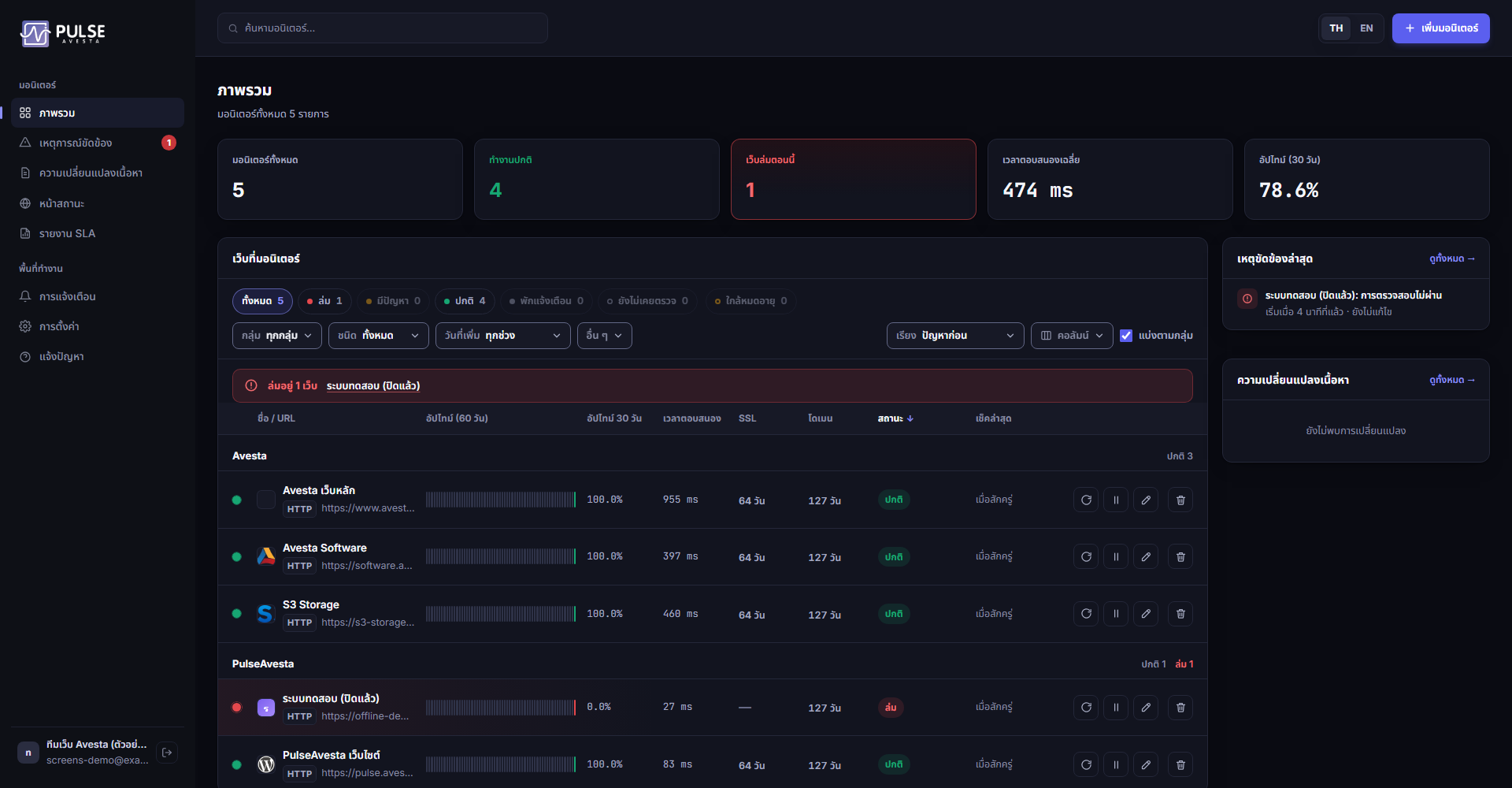Screen dimensions: 1512x788
Task: Pause the Avesta เว็บหลัก monitor
Action: pos(1116,500)
